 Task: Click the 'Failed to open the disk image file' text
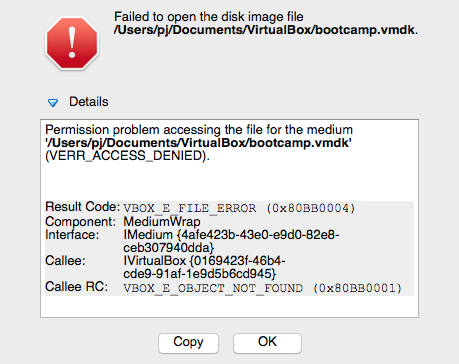(x=209, y=17)
